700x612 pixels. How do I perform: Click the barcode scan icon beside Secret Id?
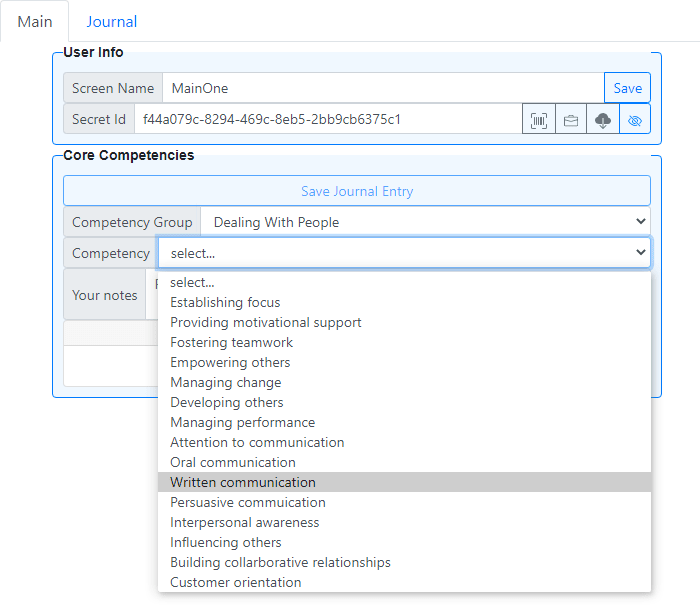click(x=539, y=119)
